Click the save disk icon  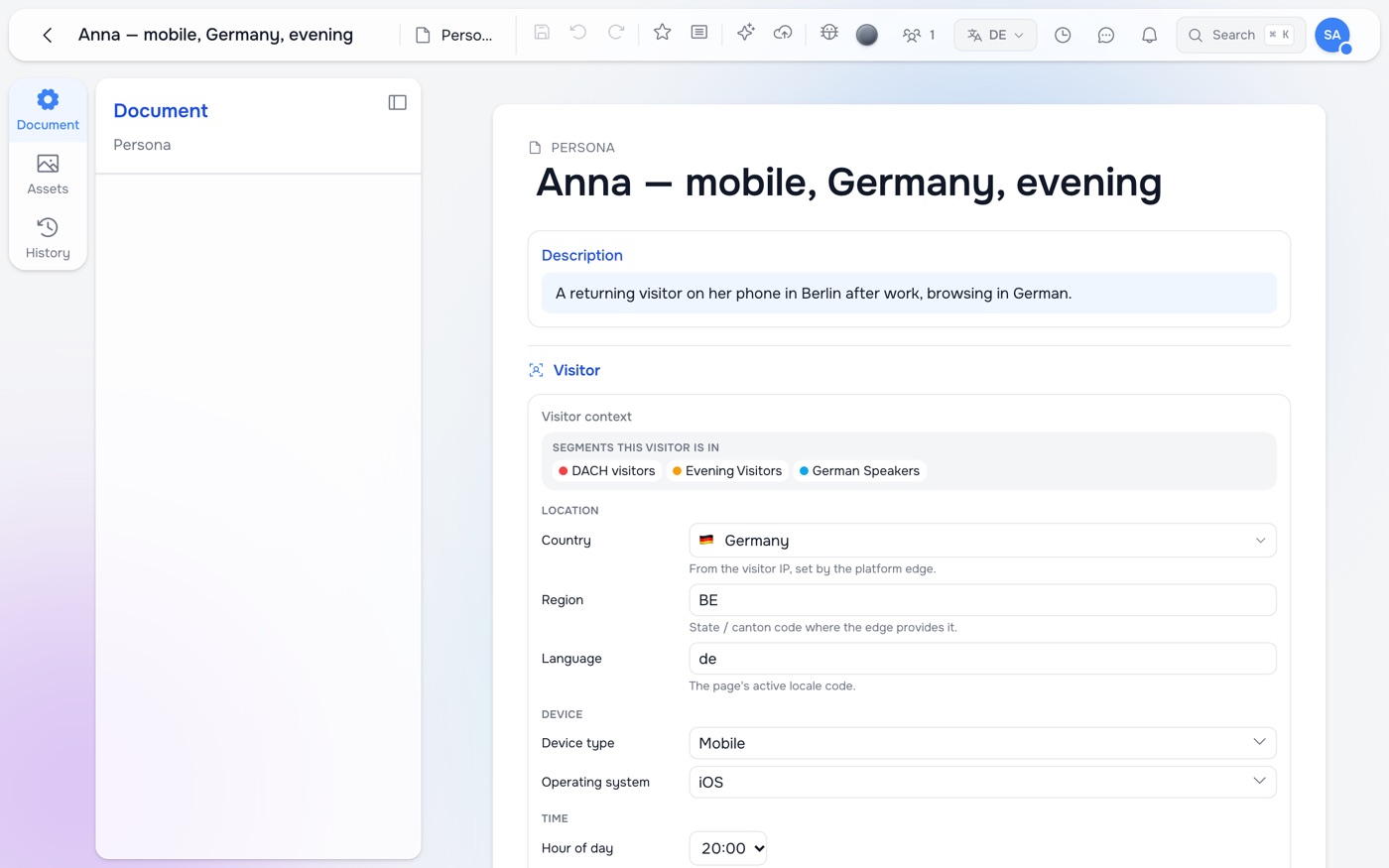click(x=542, y=33)
